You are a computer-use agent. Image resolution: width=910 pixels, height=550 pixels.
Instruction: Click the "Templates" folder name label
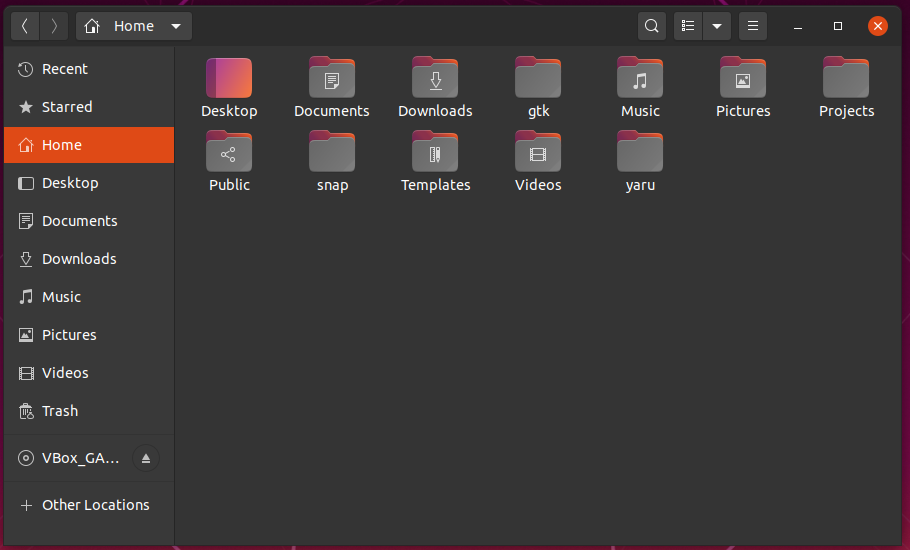[x=436, y=185]
